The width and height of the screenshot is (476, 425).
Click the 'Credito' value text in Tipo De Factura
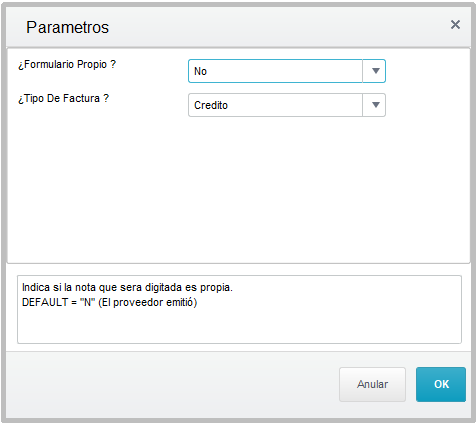pyautogui.click(x=211, y=105)
